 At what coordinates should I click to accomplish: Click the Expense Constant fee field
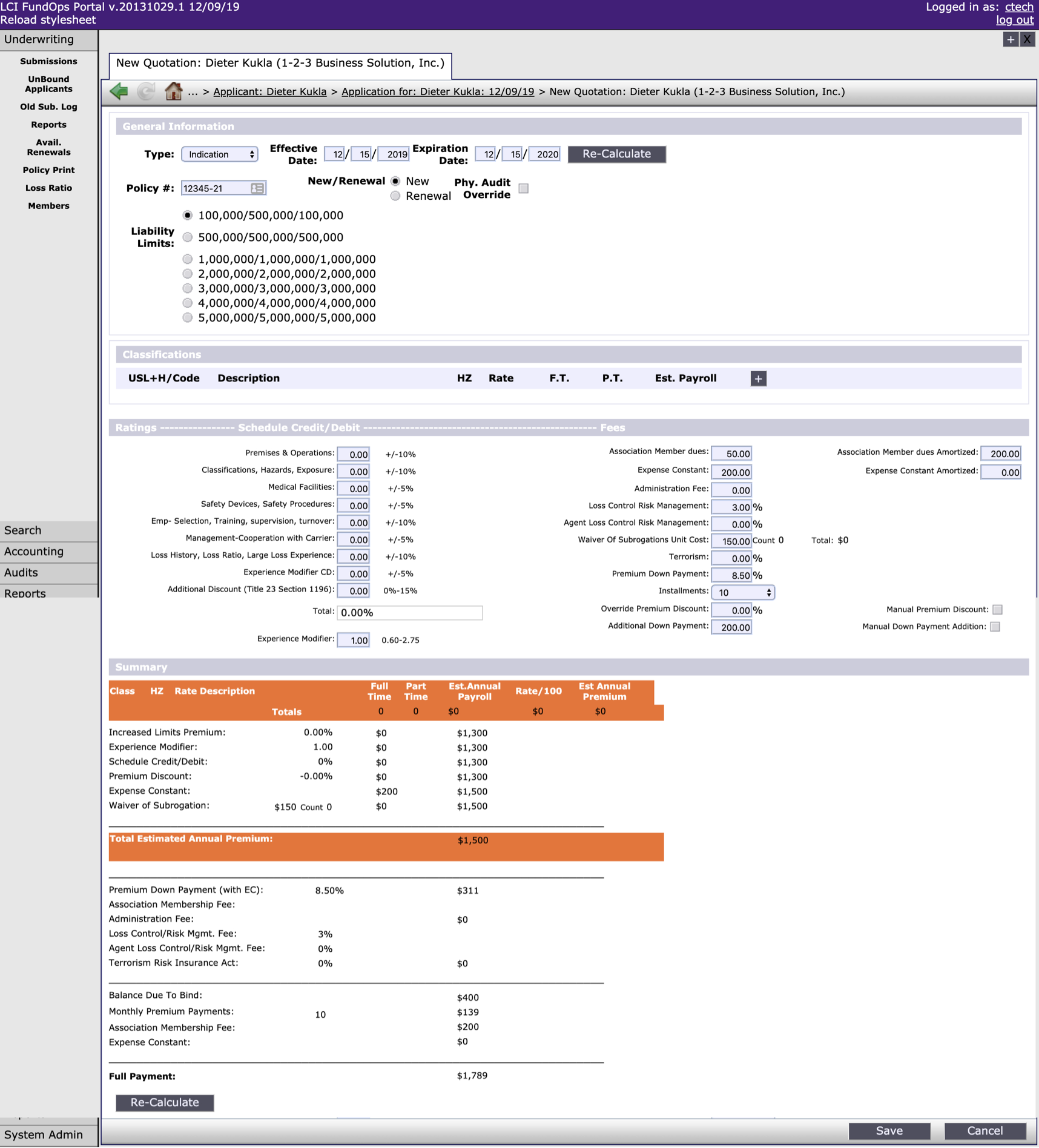(731, 472)
